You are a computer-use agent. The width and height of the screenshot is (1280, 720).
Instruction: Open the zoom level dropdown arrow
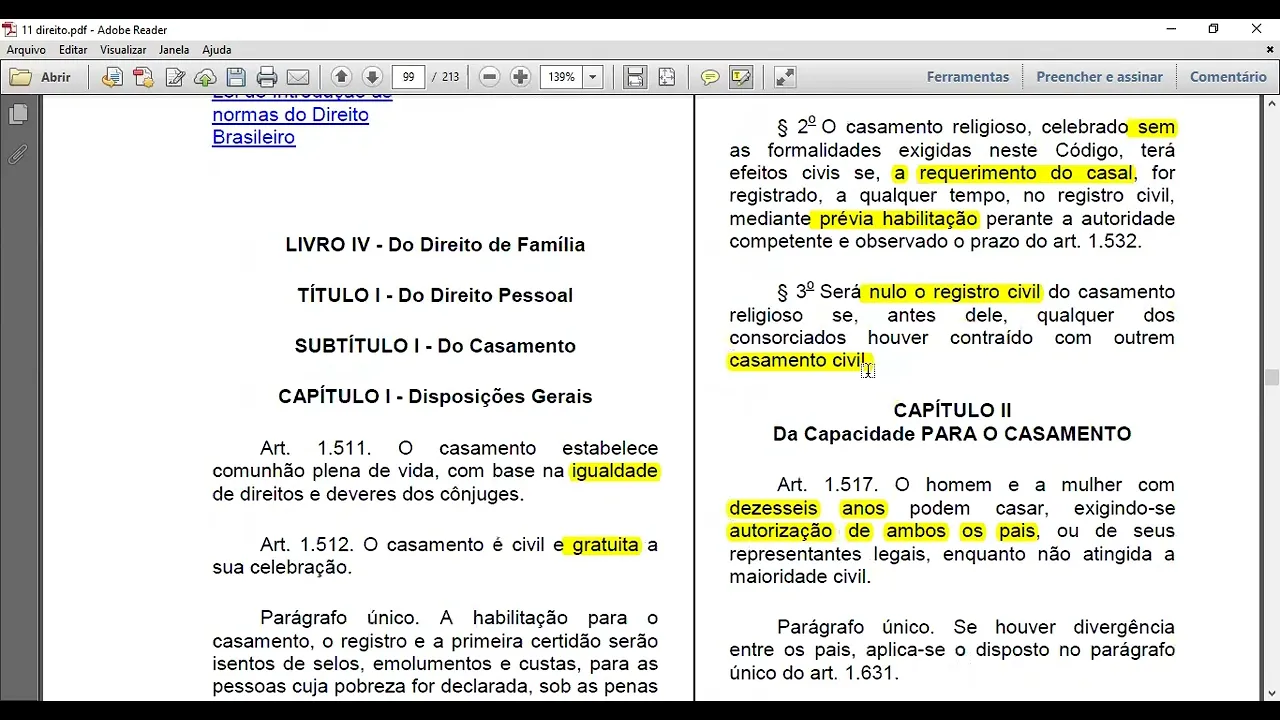coord(592,77)
